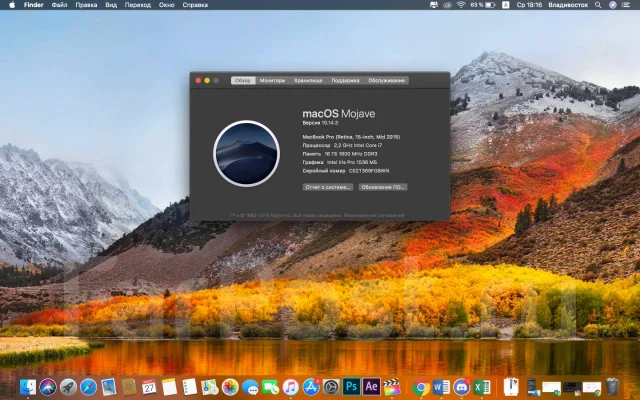This screenshot has height=400, width=640.
Task: Click AirPlay display icon in menu bar
Action: [x=434, y=5]
